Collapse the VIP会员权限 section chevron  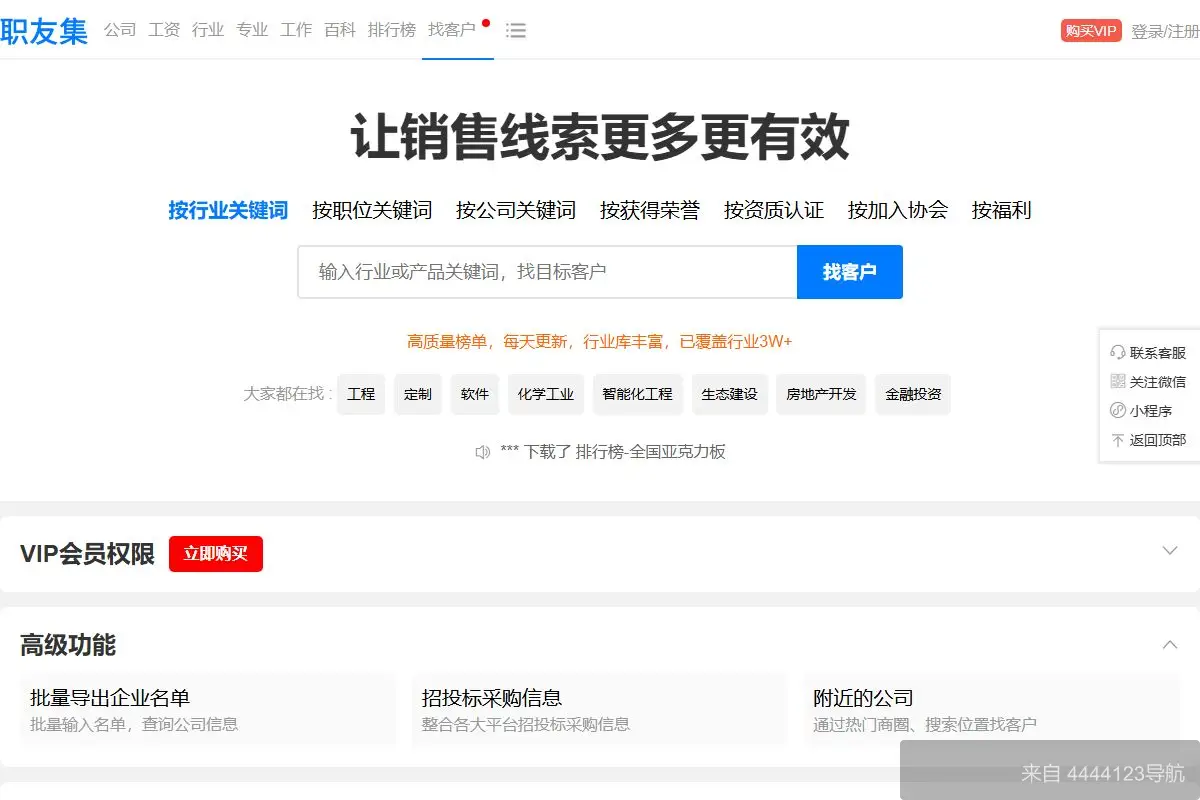(1170, 550)
